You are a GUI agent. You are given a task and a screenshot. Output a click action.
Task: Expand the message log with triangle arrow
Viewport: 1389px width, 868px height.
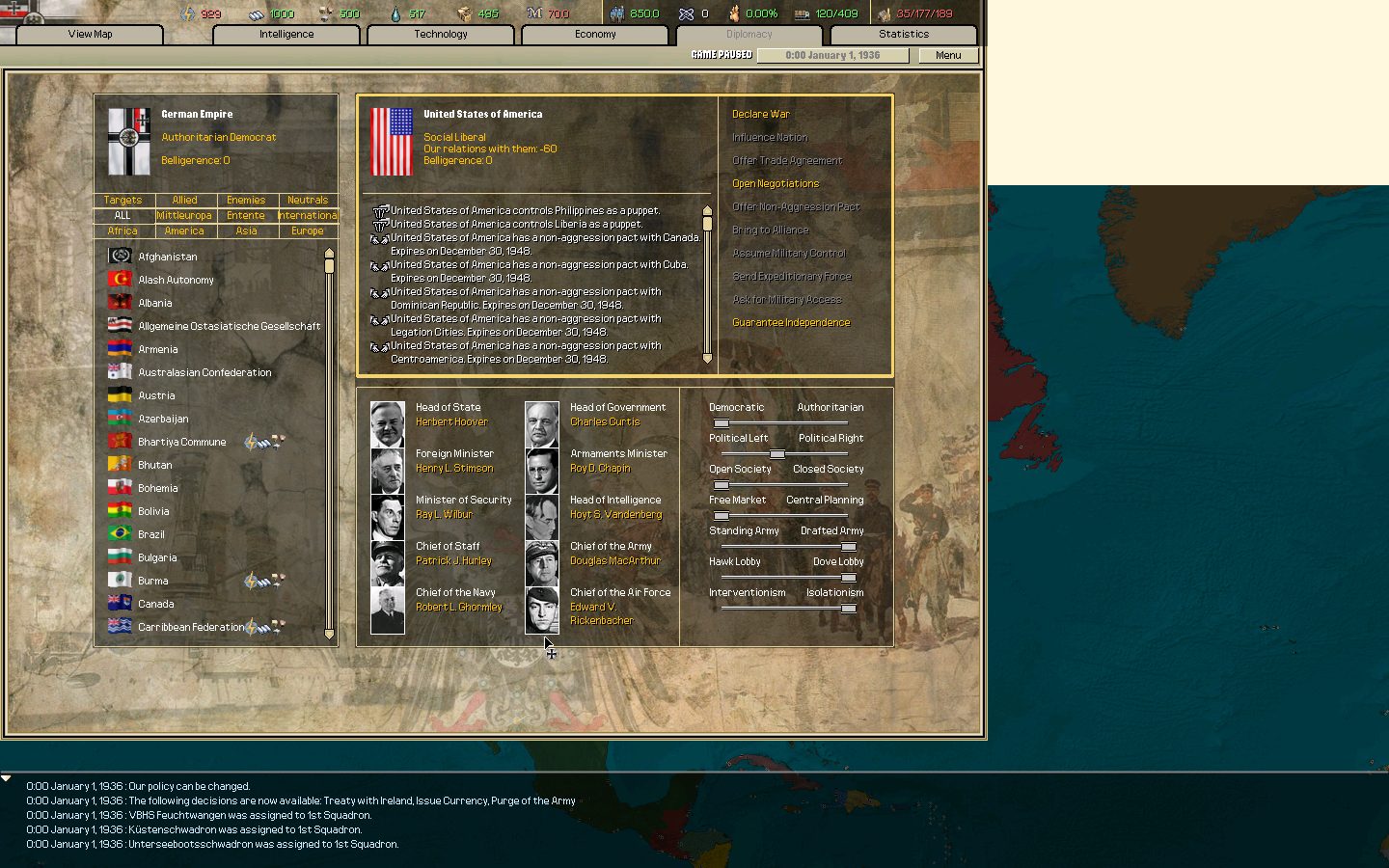[7, 778]
